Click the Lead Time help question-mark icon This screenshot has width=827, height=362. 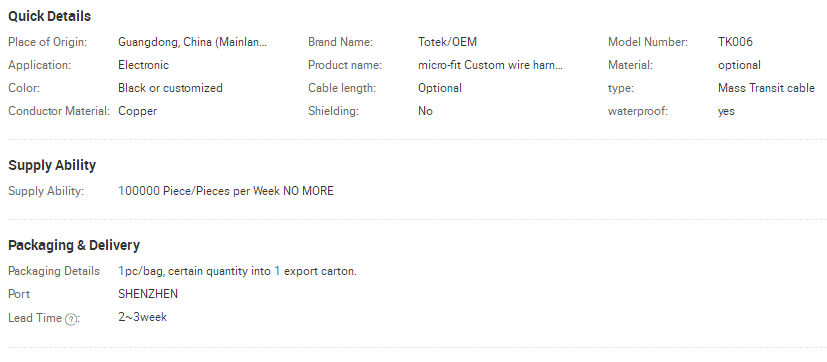coord(71,319)
